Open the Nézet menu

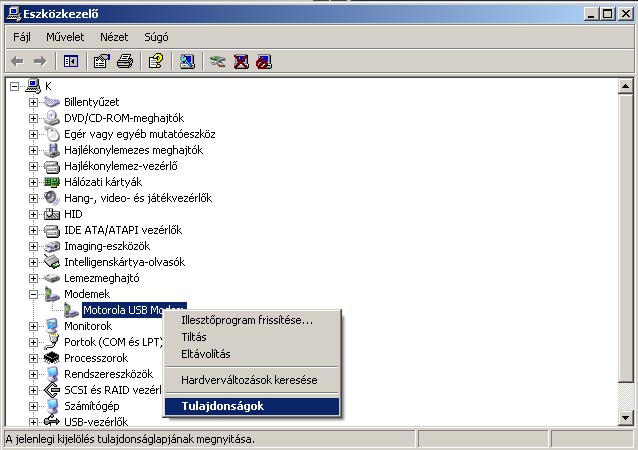pos(114,37)
